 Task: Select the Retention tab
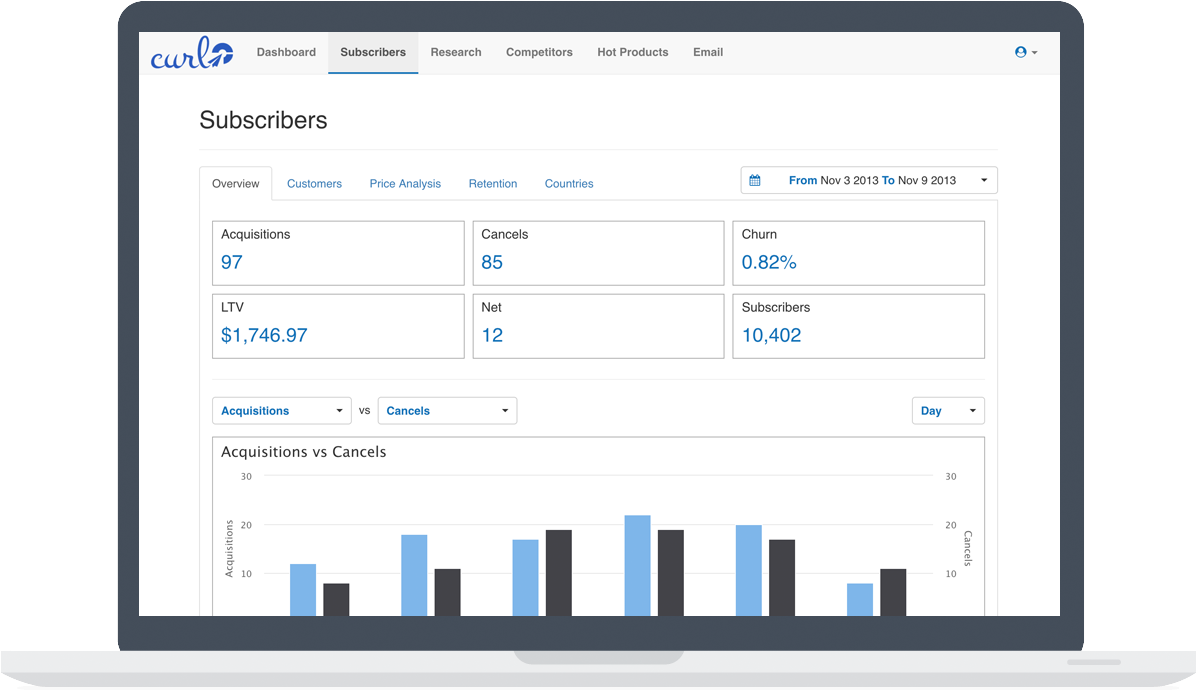click(x=493, y=184)
